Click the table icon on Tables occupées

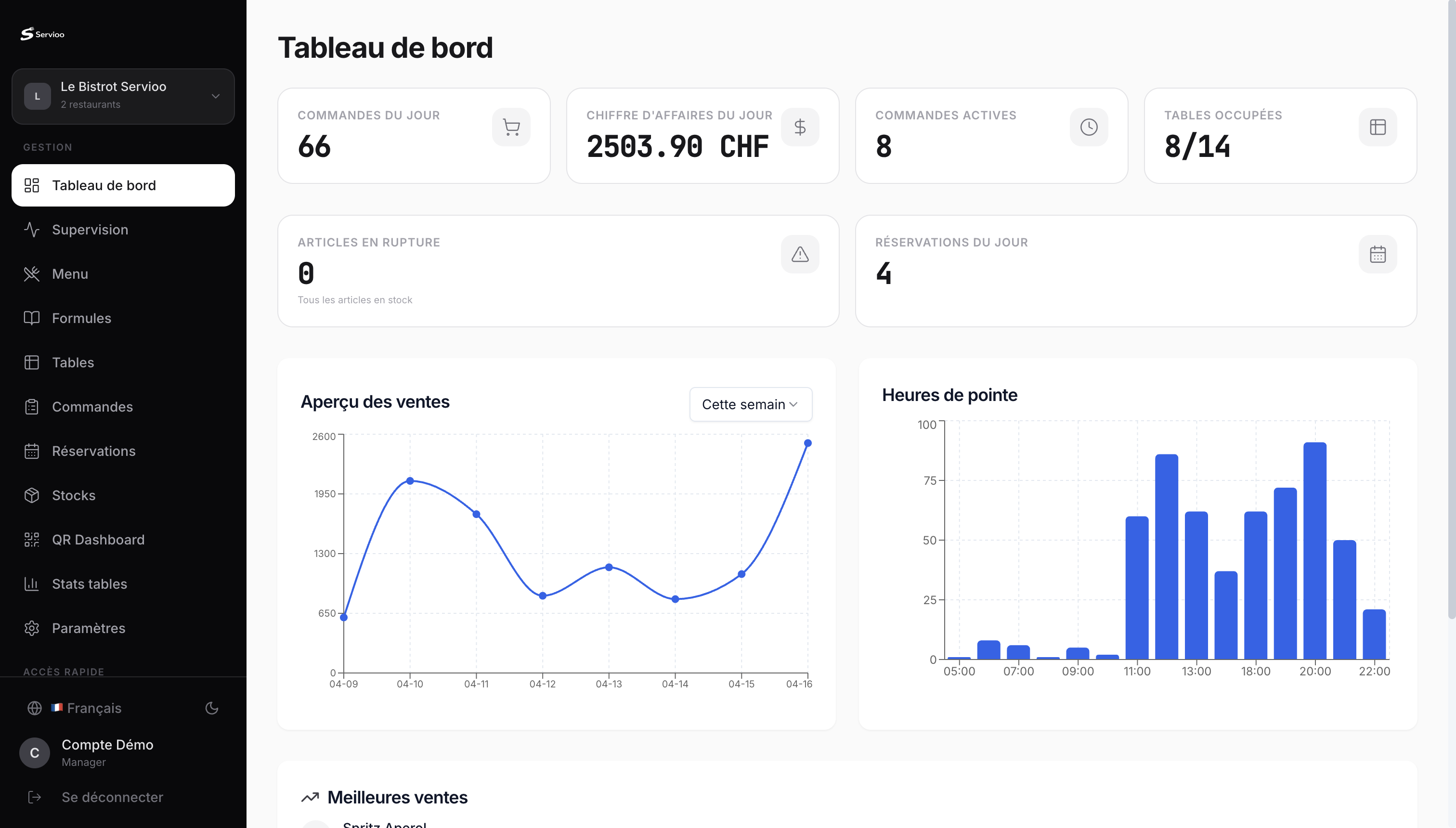pos(1378,127)
